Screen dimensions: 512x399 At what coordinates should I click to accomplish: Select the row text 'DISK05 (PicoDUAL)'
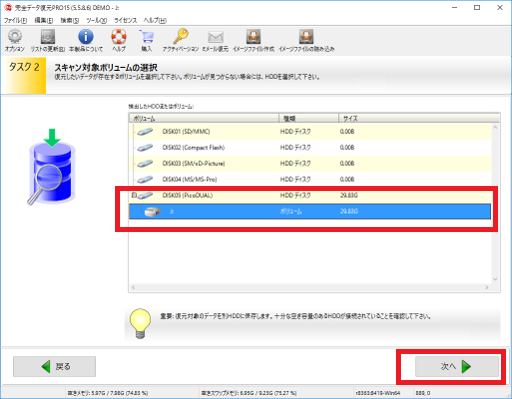click(188, 195)
